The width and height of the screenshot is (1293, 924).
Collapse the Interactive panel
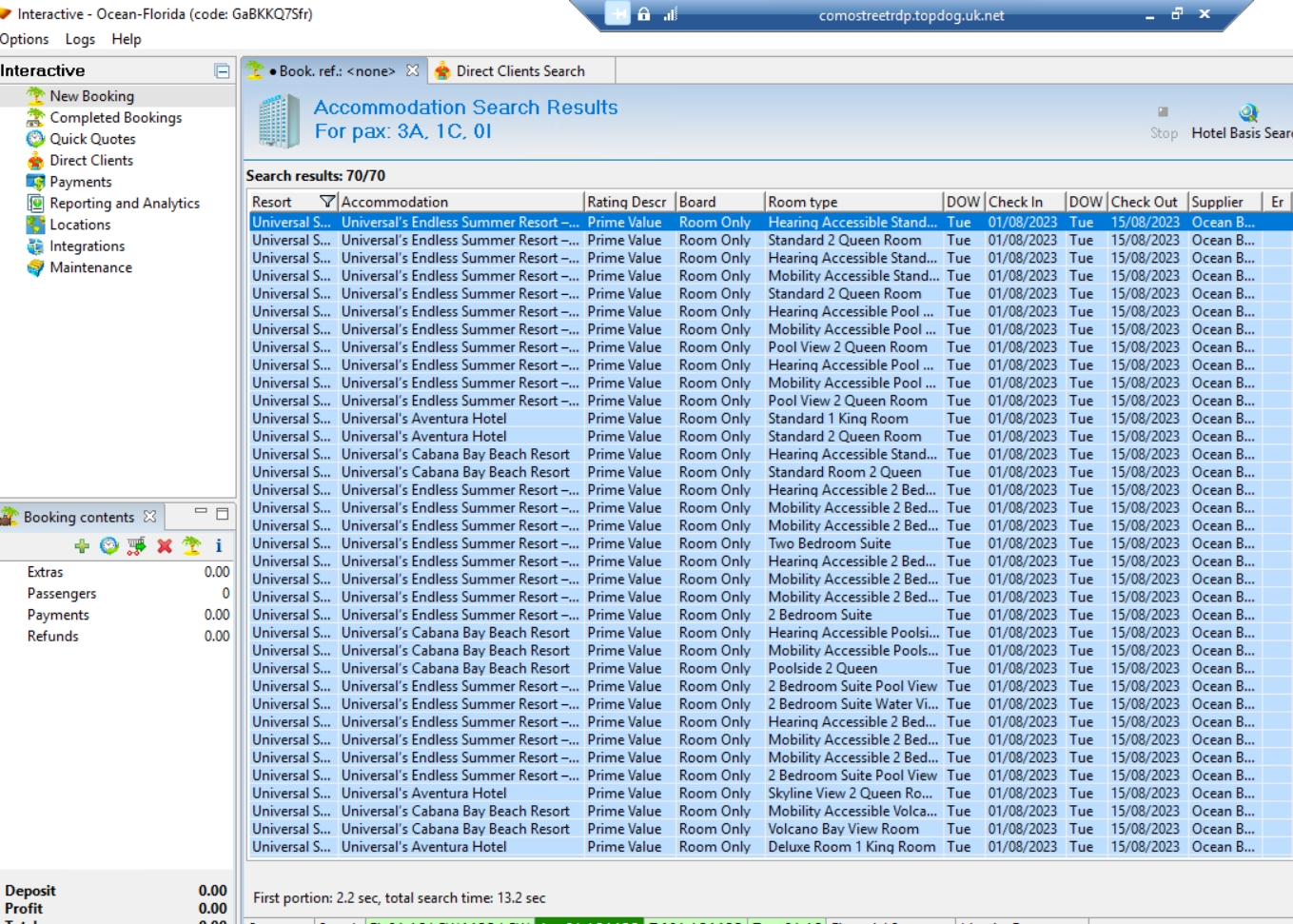coord(222,71)
